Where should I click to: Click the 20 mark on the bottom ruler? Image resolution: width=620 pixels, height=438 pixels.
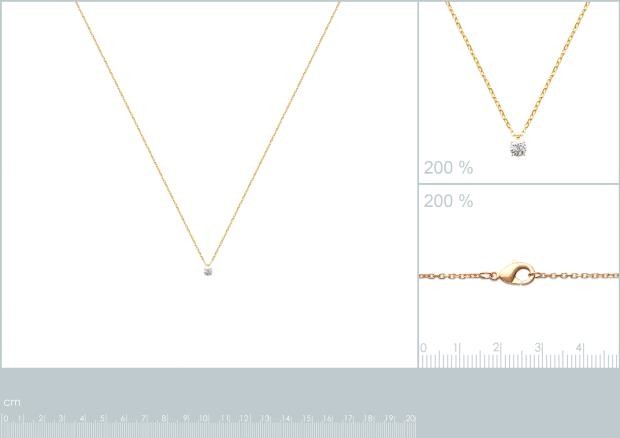point(410,418)
